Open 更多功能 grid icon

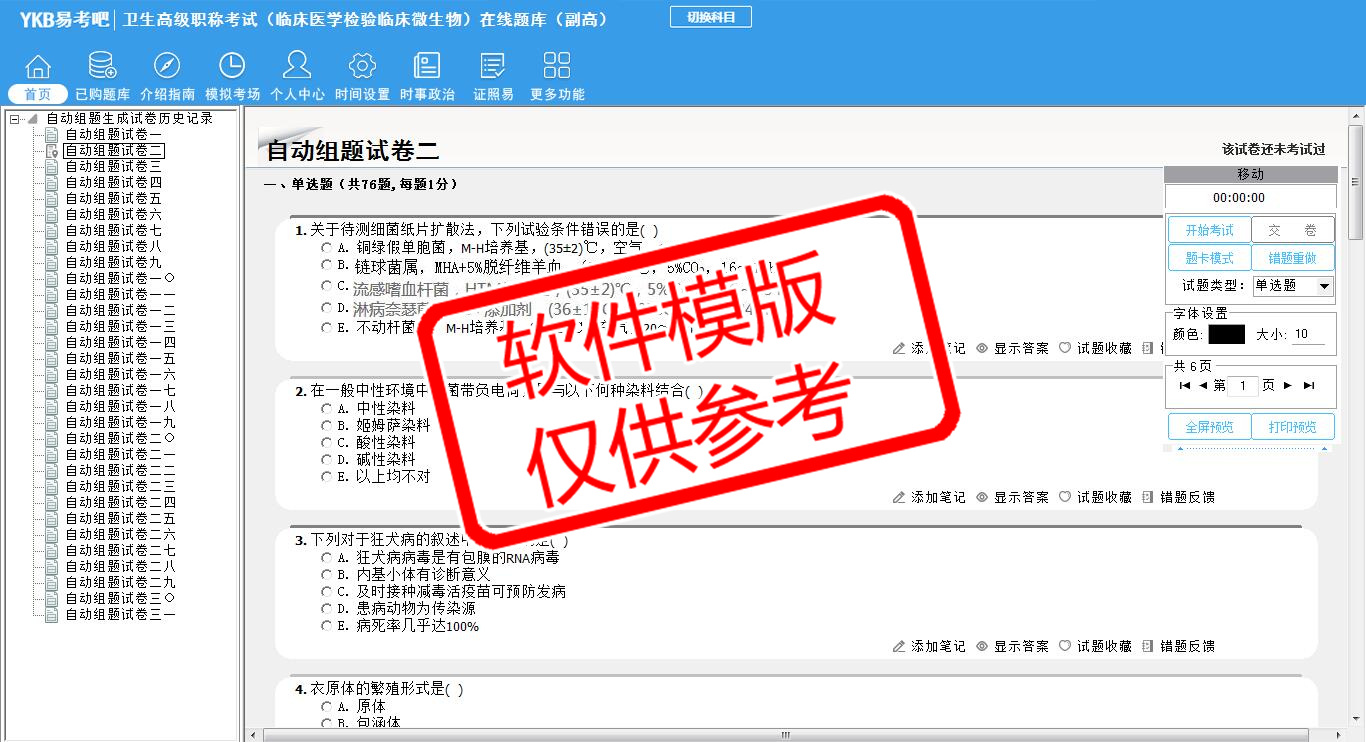557,67
